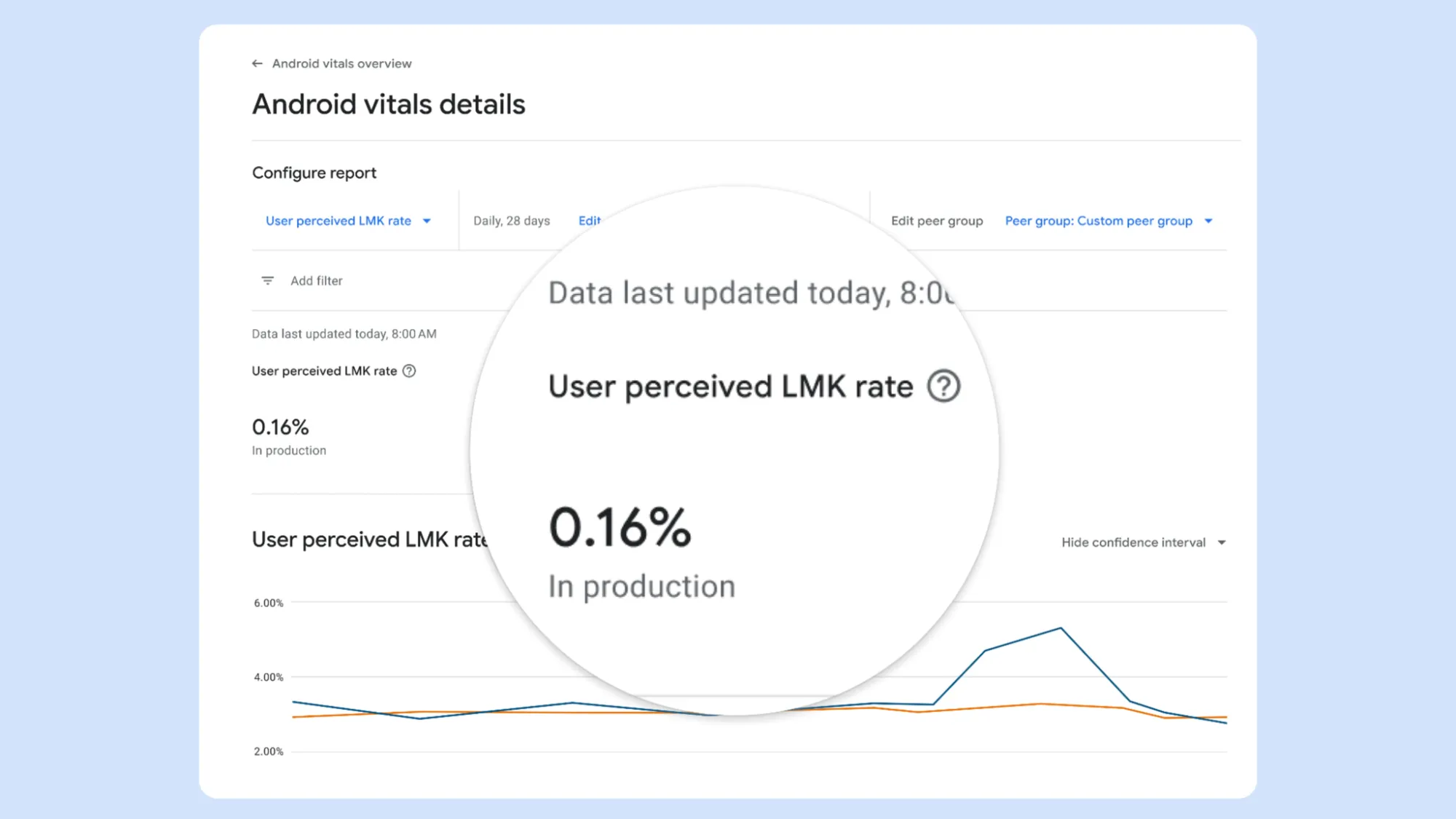
Task: Click Edit to change the report time range
Action: (x=590, y=221)
